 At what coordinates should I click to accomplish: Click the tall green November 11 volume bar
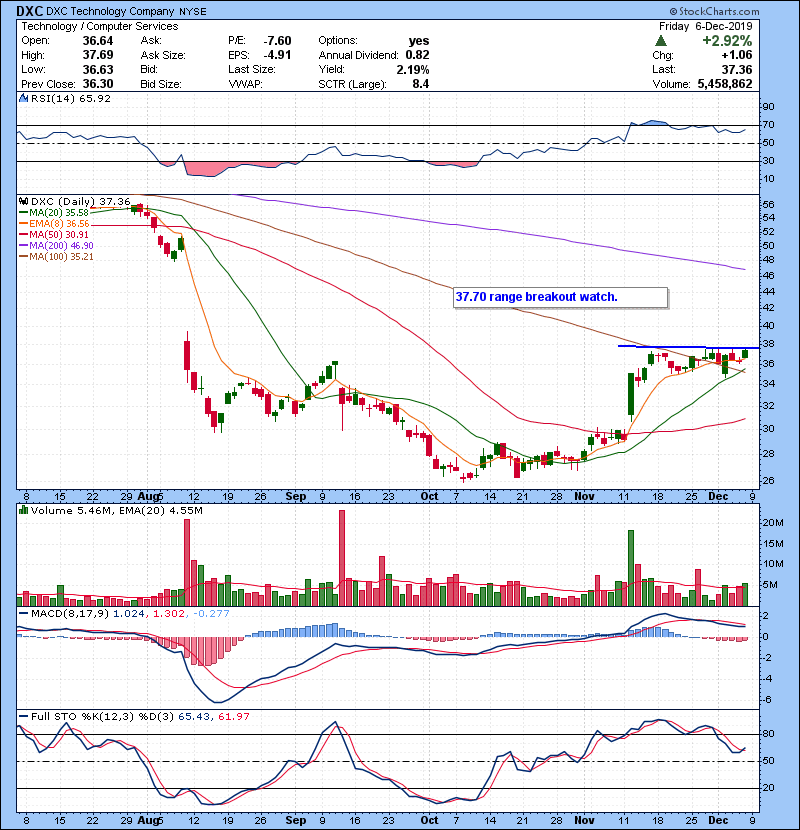(631, 568)
